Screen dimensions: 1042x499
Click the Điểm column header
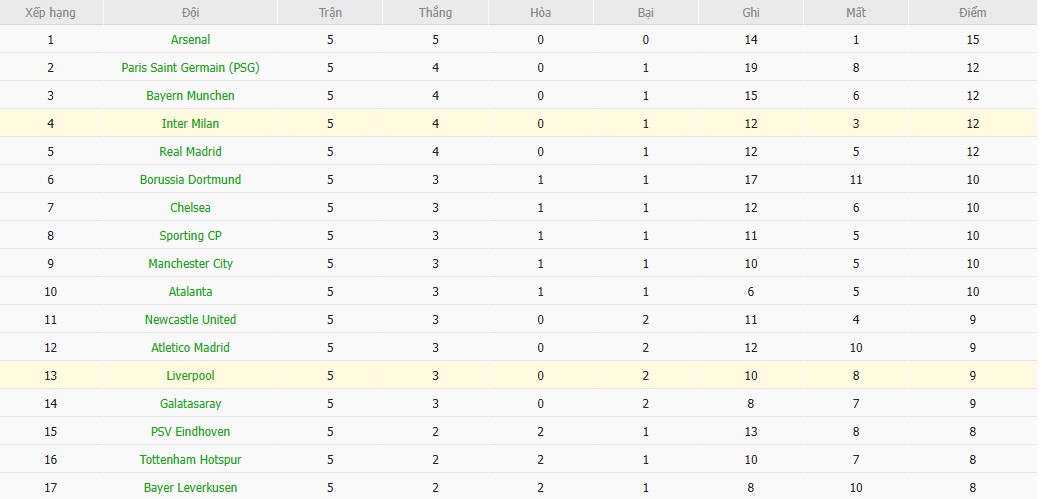(971, 13)
